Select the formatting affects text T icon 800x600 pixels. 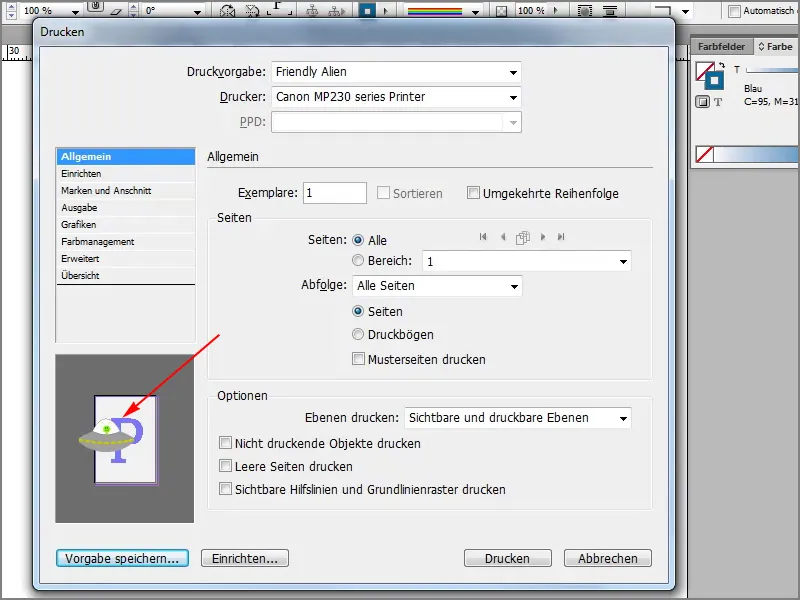tap(718, 102)
